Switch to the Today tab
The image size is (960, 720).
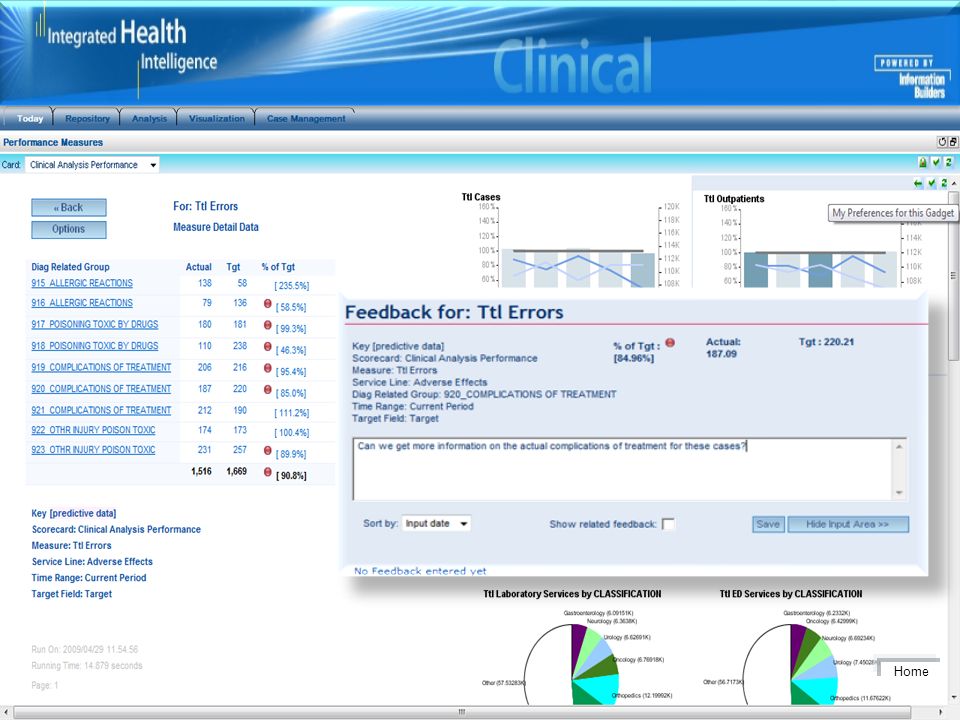pyautogui.click(x=29, y=118)
